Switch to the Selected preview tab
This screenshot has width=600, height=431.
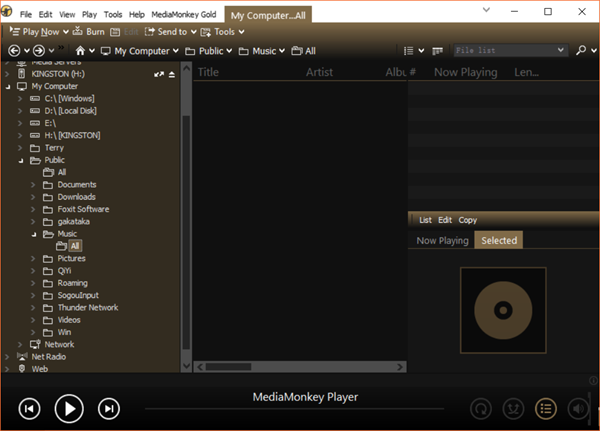coord(499,240)
